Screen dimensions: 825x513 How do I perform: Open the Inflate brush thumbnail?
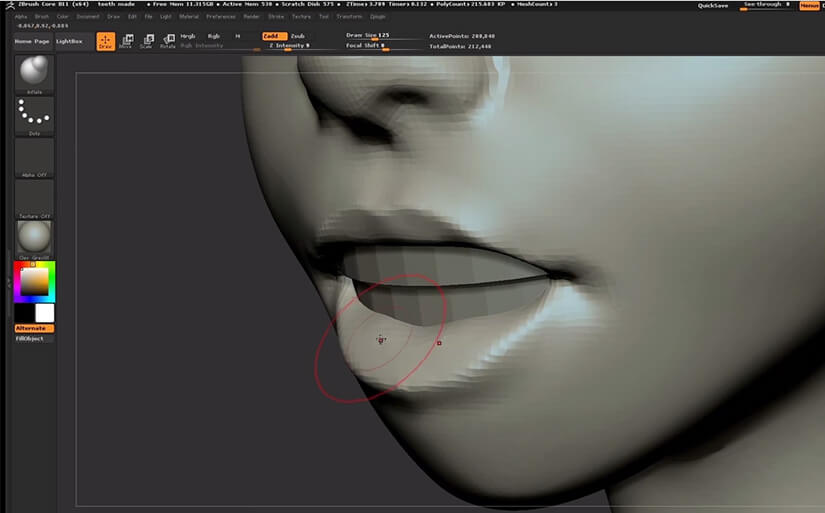(34, 74)
